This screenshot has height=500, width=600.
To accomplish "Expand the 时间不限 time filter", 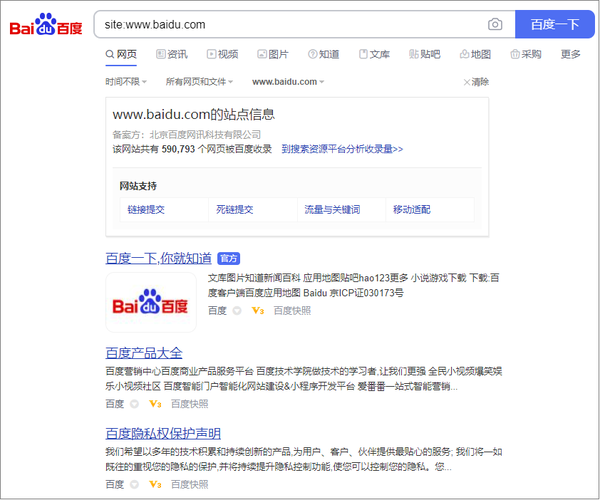I will pos(126,81).
